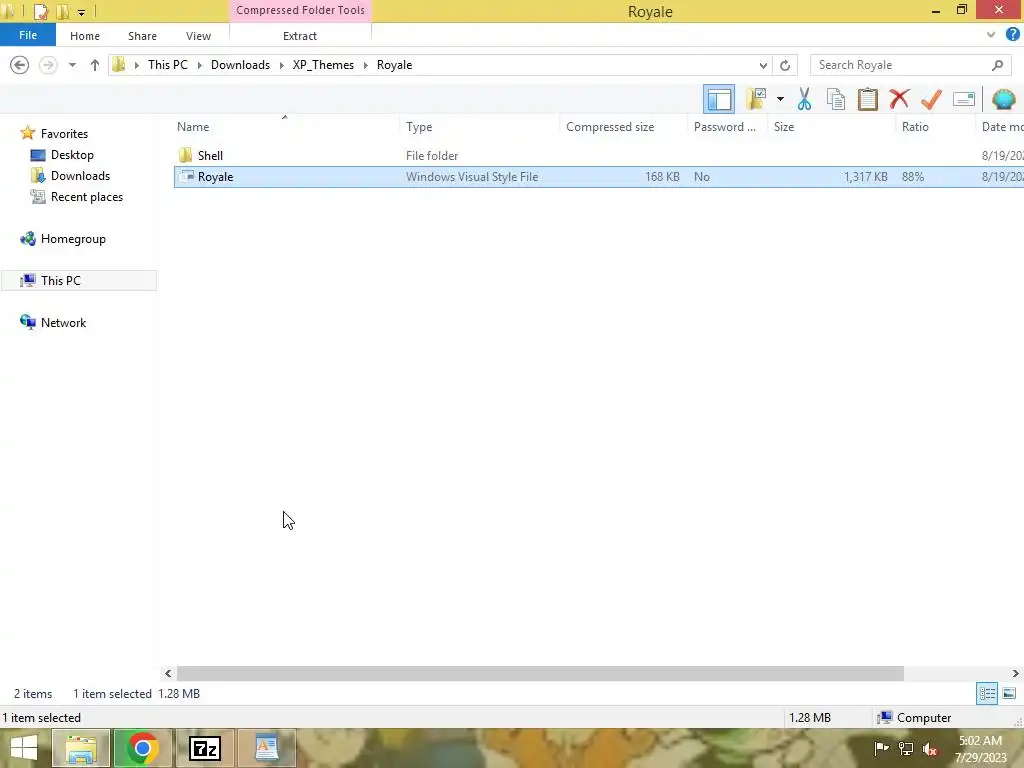The width and height of the screenshot is (1024, 768).
Task: Open Customize Quick Access Toolbar dropdown
Action: 82,12
